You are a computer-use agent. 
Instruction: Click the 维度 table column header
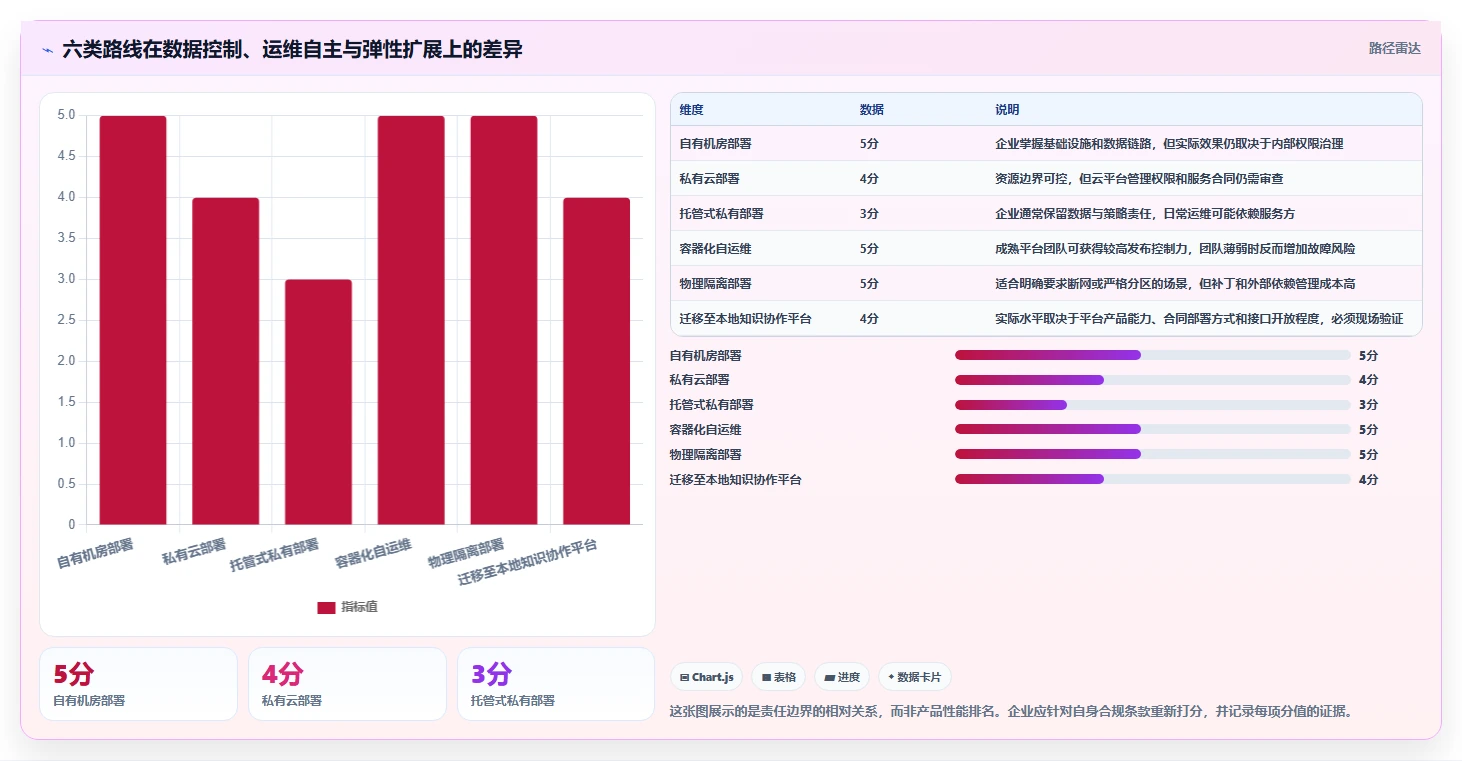691,110
